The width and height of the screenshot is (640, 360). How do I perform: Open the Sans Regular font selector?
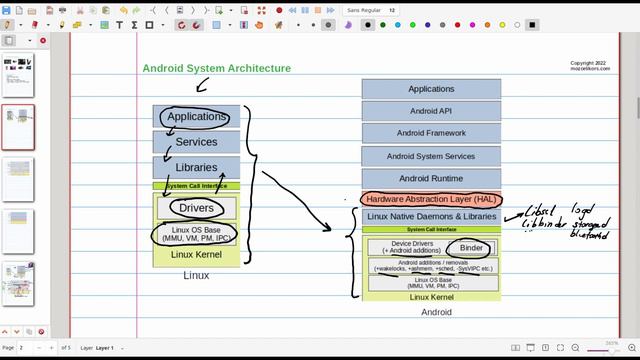371,10
